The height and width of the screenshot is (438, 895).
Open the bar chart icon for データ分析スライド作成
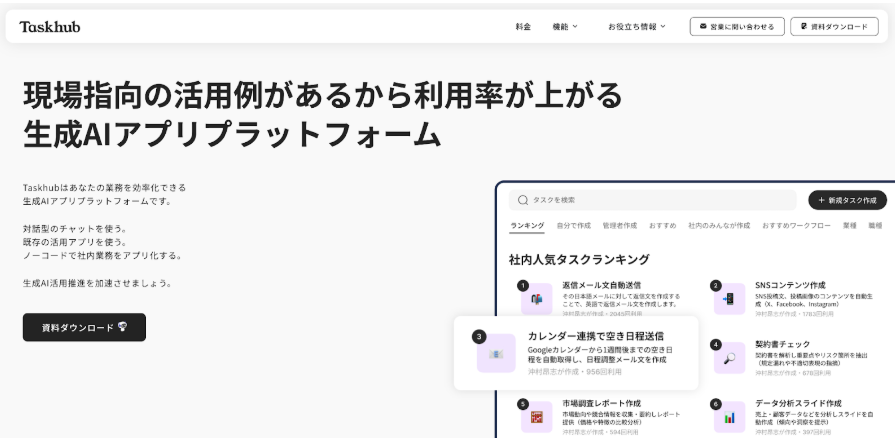(x=729, y=417)
